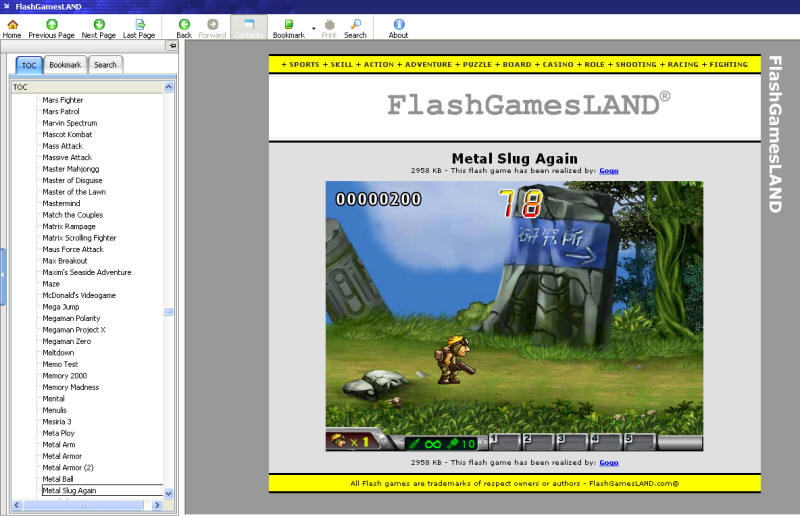Print the current page
Image resolution: width=800 pixels, height=516 pixels.
[329, 29]
